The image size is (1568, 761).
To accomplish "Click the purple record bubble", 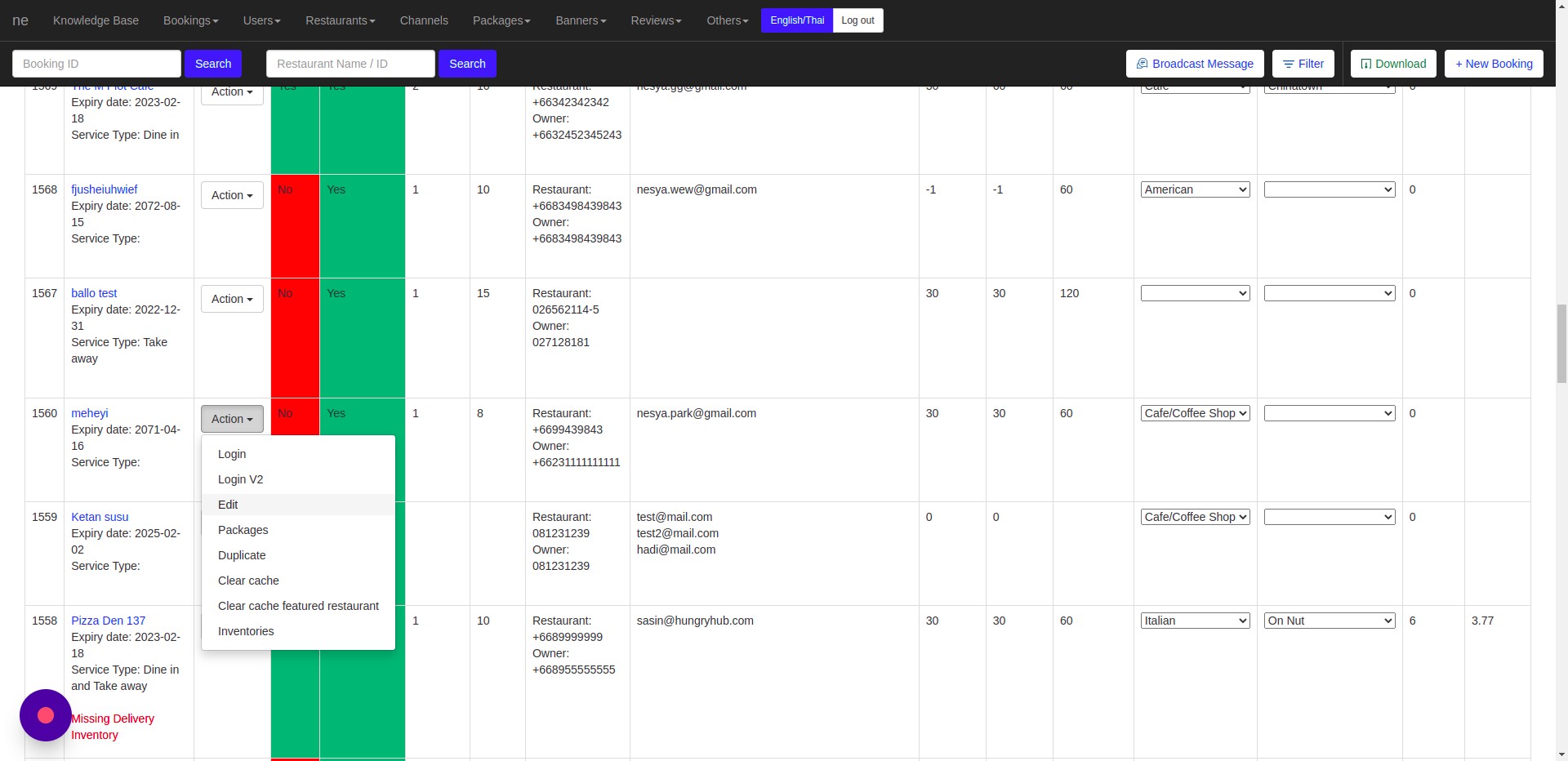I will click(x=46, y=715).
